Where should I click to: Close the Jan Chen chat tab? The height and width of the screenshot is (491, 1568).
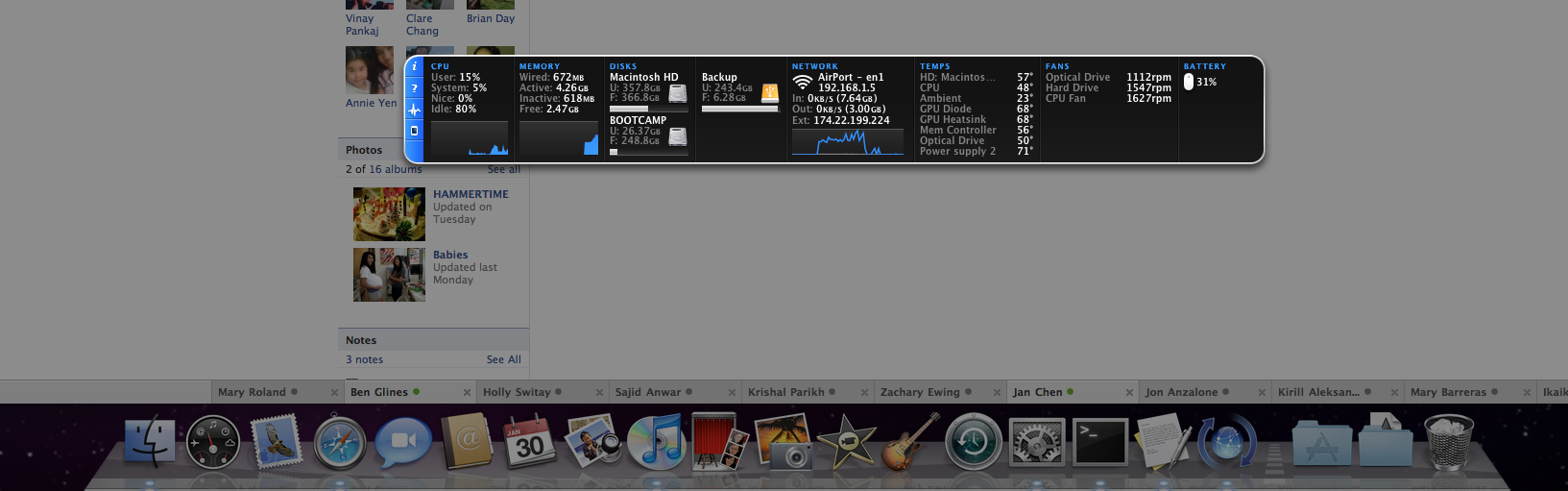[x=1130, y=393]
